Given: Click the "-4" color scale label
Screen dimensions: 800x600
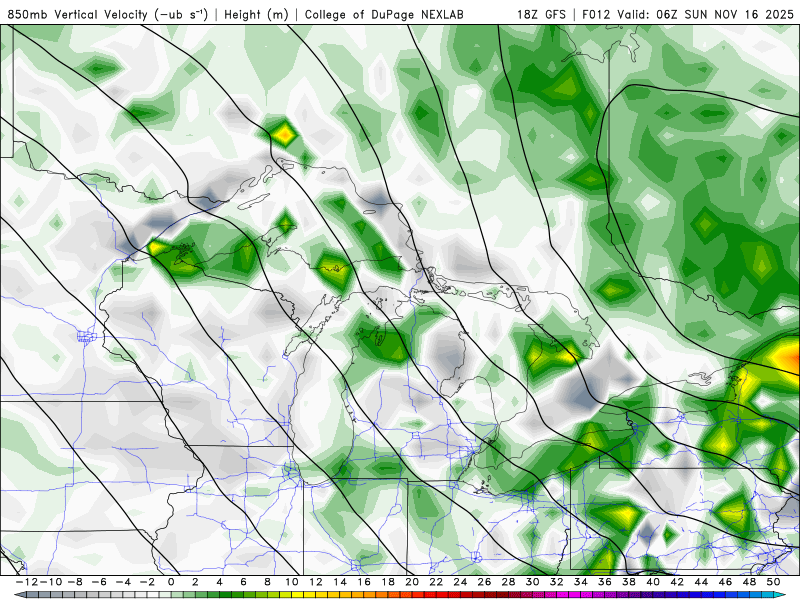Looking at the screenshot, I should point(123,582).
